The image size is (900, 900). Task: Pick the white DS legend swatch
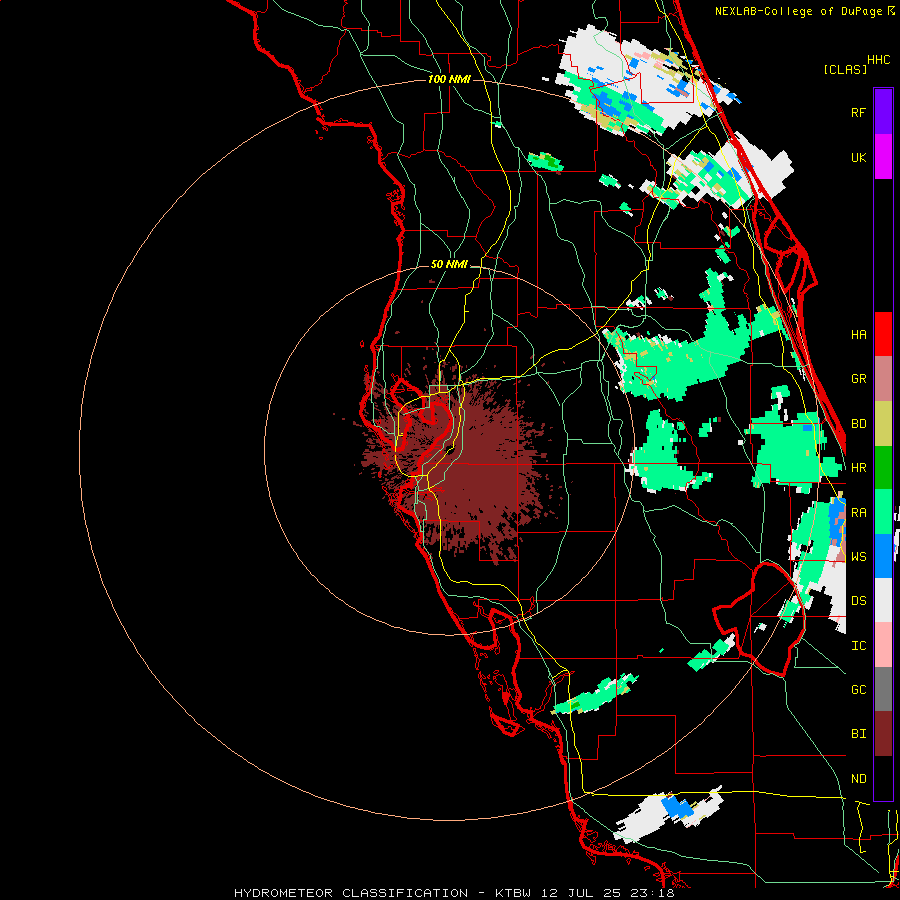pyautogui.click(x=883, y=600)
